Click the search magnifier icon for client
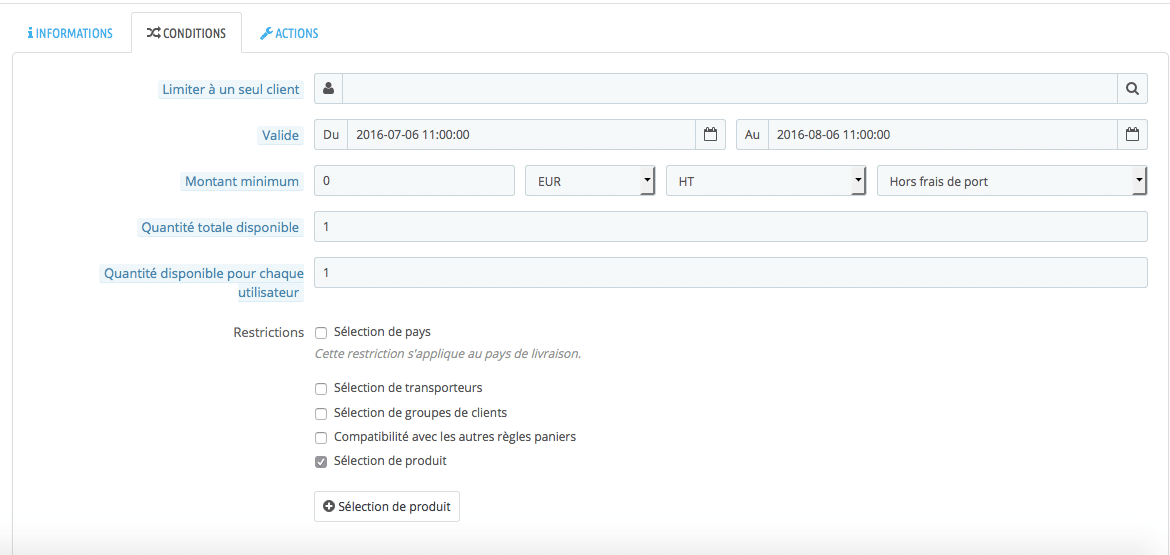Screen dimensions: 1170x555 click(1132, 89)
